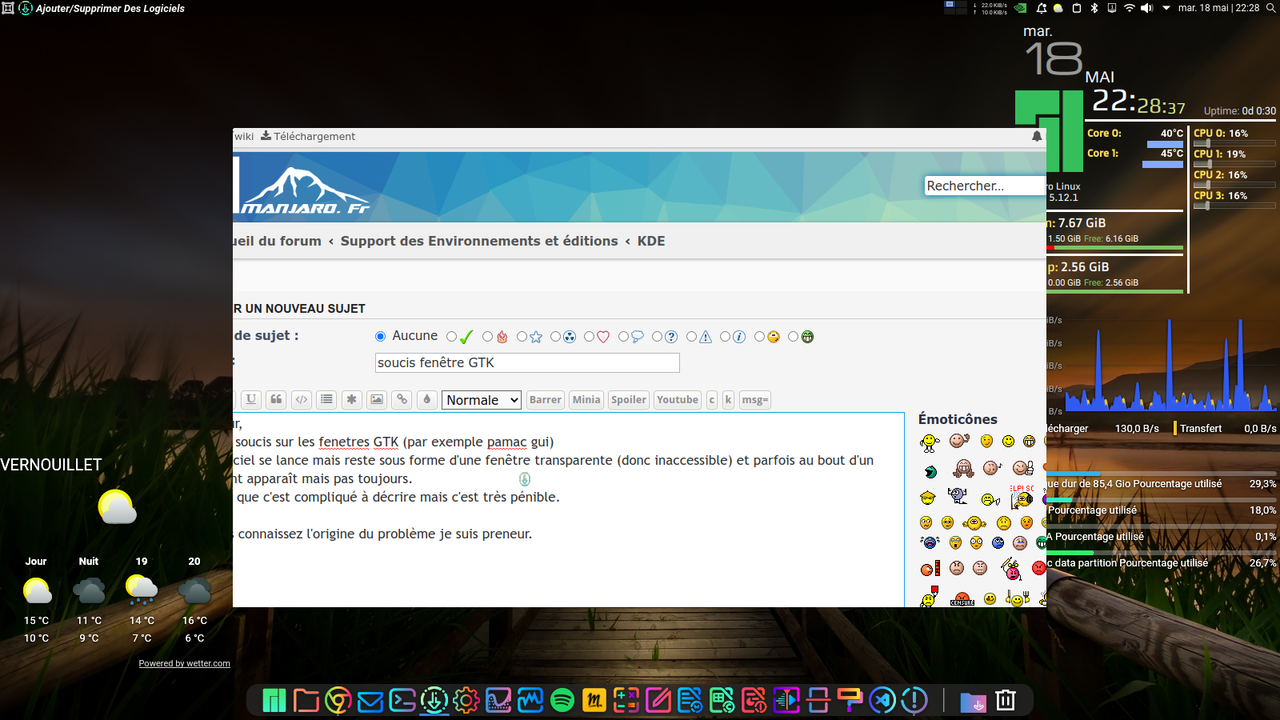Screen dimensions: 1280x720
Task: Open the file manager folder dock icon
Action: (x=306, y=700)
